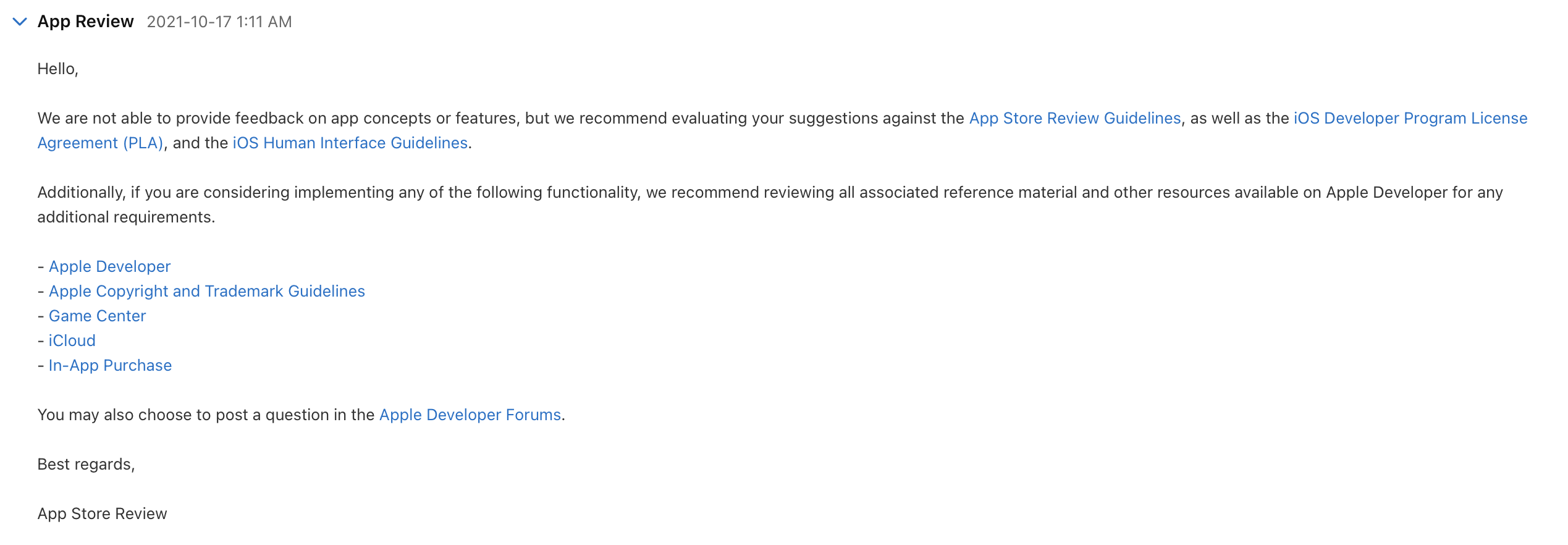This screenshot has height=545, width=1568.
Task: Click the words "as well as the"
Action: 1239,118
